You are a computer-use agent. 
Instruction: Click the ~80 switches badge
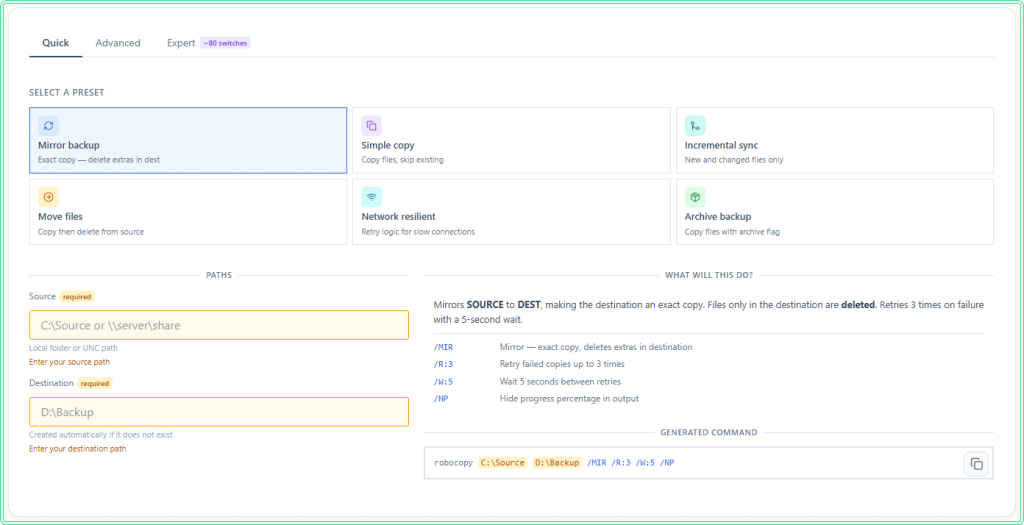coord(225,43)
